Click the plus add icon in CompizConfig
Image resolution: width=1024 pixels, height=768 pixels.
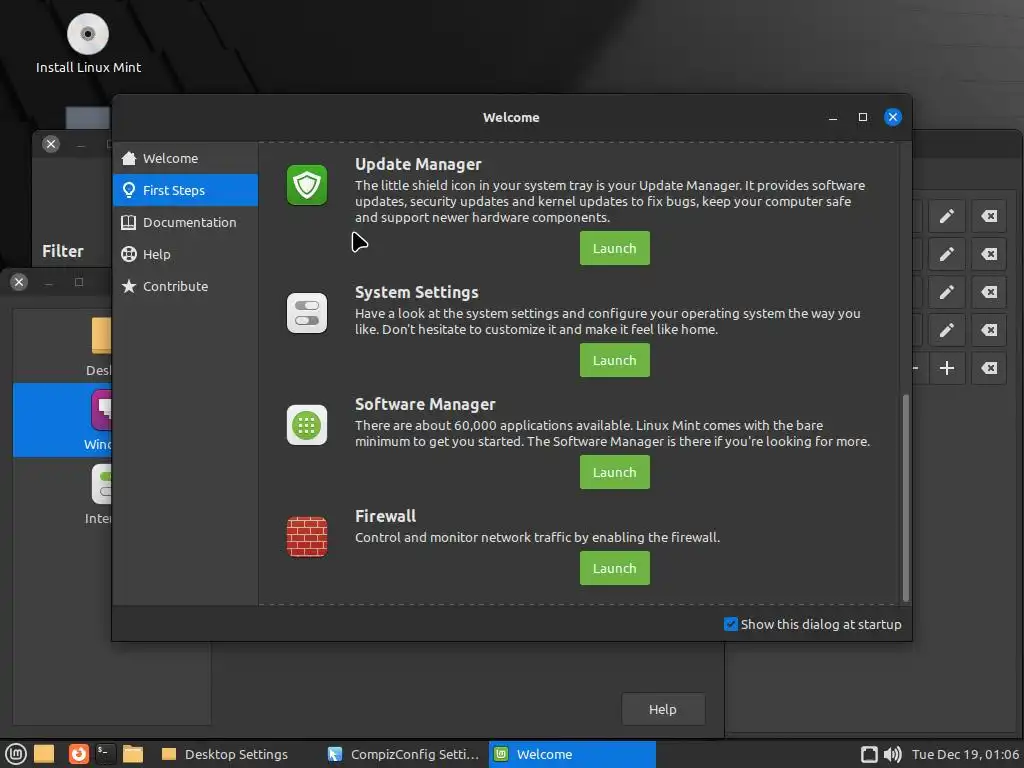947,368
